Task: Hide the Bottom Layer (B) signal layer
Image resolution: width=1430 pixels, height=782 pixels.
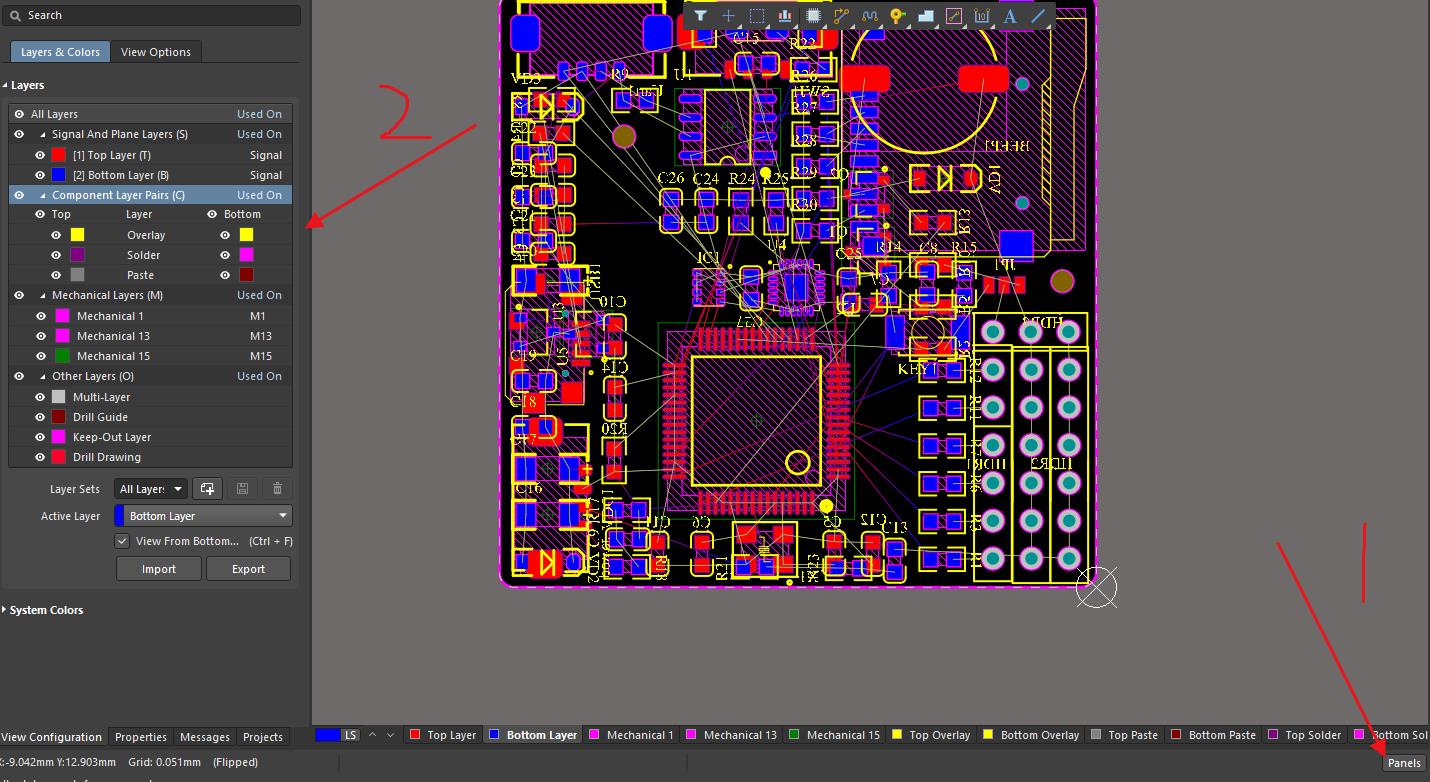Action: [x=40, y=175]
